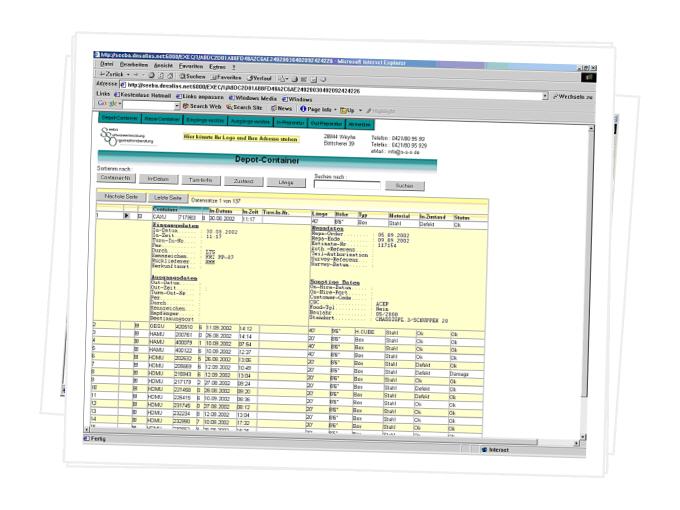The width and height of the screenshot is (680, 510).
Task: Expand the address bar URL dropdown
Action: (544, 95)
